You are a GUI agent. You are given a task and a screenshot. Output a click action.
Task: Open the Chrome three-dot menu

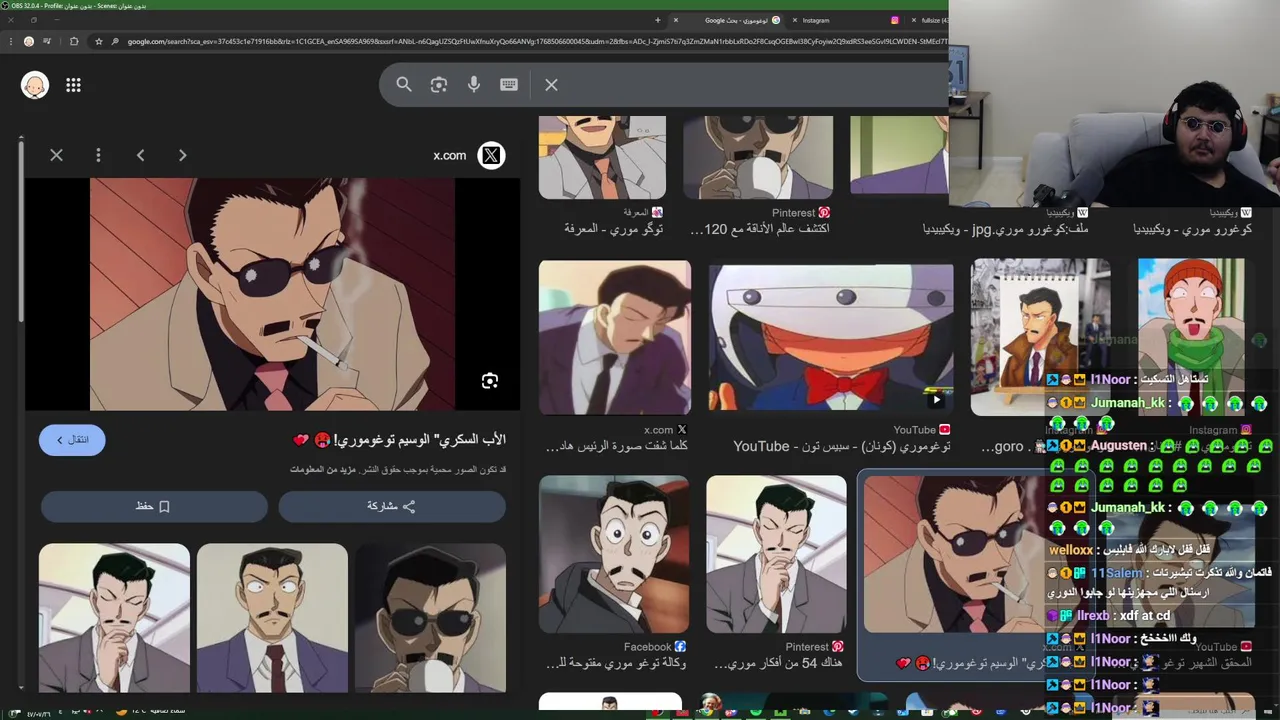9,42
